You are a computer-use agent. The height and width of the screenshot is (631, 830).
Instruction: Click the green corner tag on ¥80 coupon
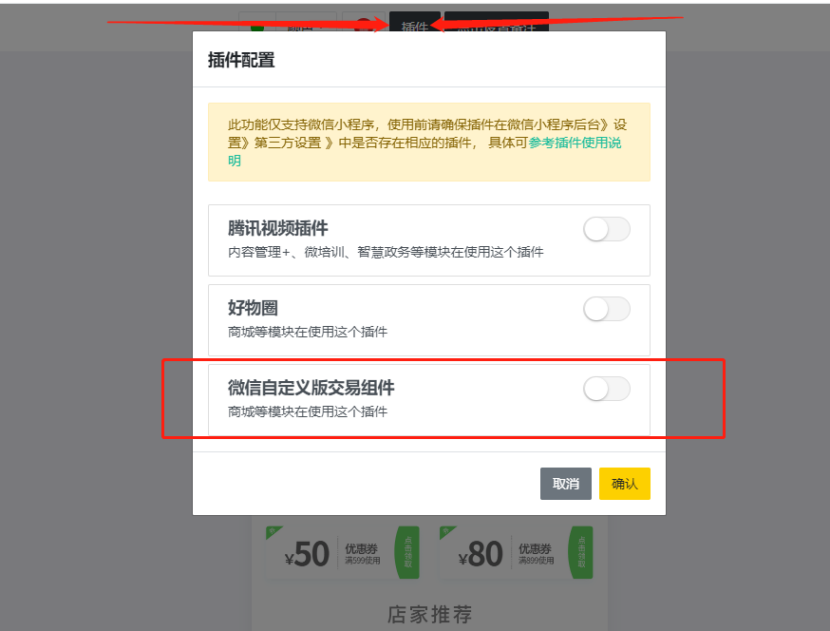(447, 532)
